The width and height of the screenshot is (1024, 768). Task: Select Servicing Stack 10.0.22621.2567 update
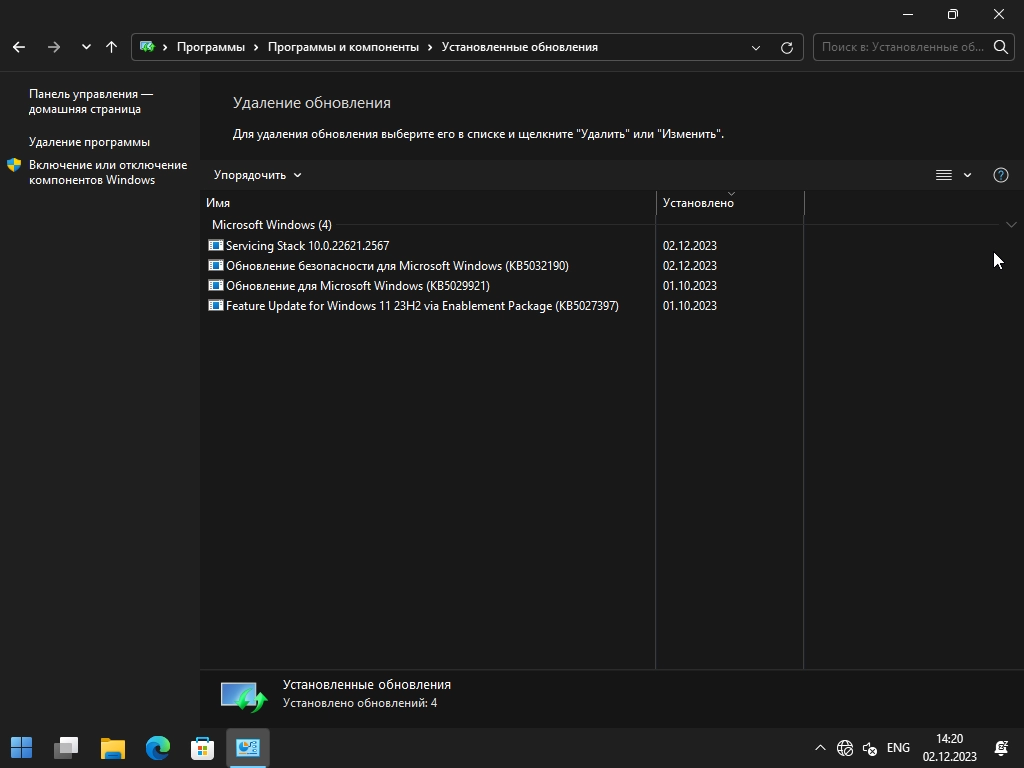click(307, 246)
